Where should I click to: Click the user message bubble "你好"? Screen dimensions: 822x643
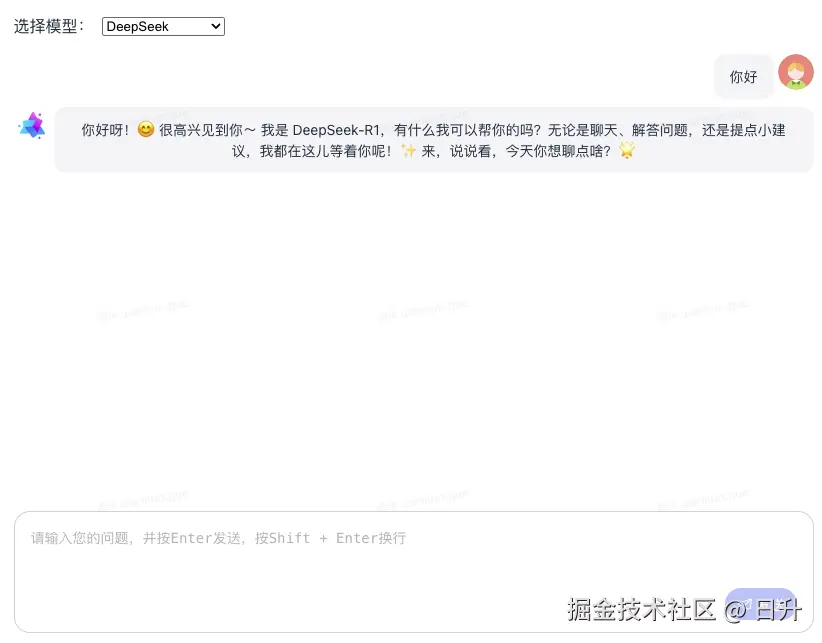(x=743, y=77)
